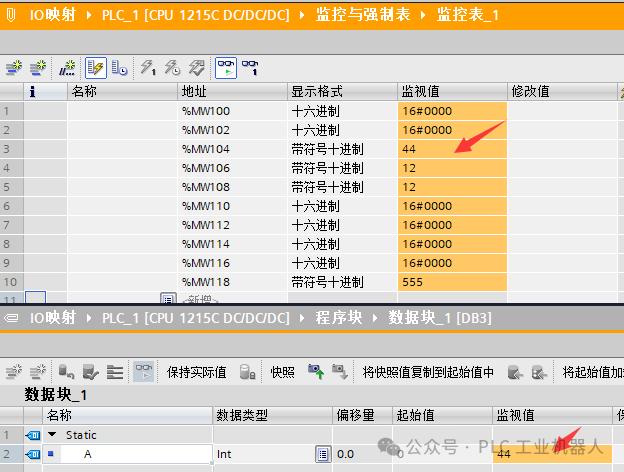Click the insert row icon in the data block toolbar

14,372
